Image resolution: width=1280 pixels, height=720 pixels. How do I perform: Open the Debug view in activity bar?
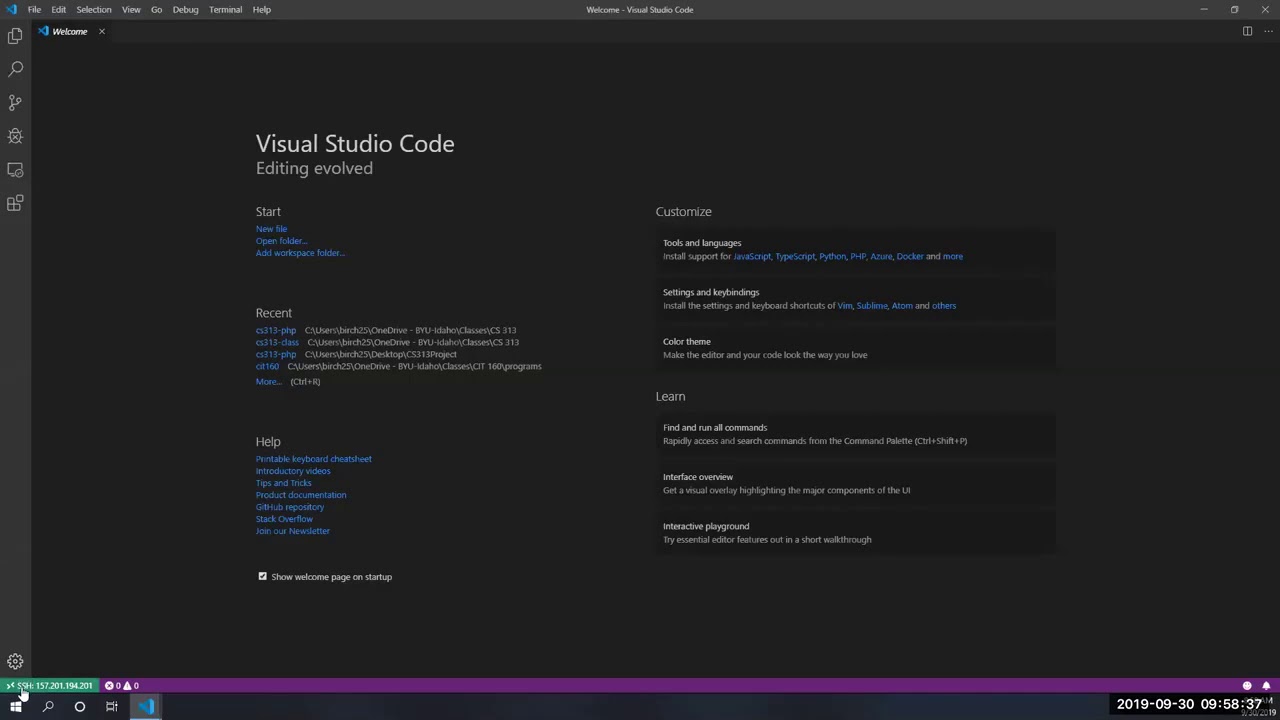point(15,136)
